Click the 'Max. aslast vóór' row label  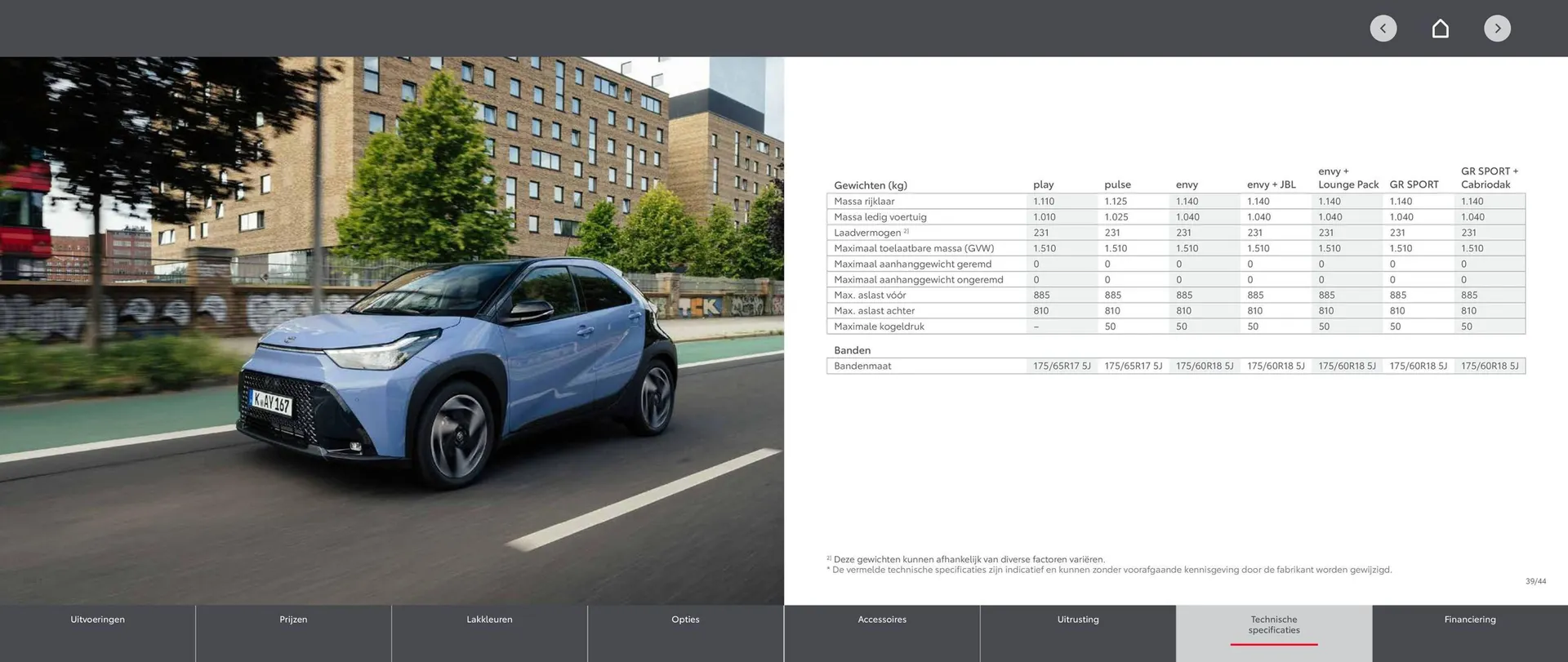click(x=870, y=295)
